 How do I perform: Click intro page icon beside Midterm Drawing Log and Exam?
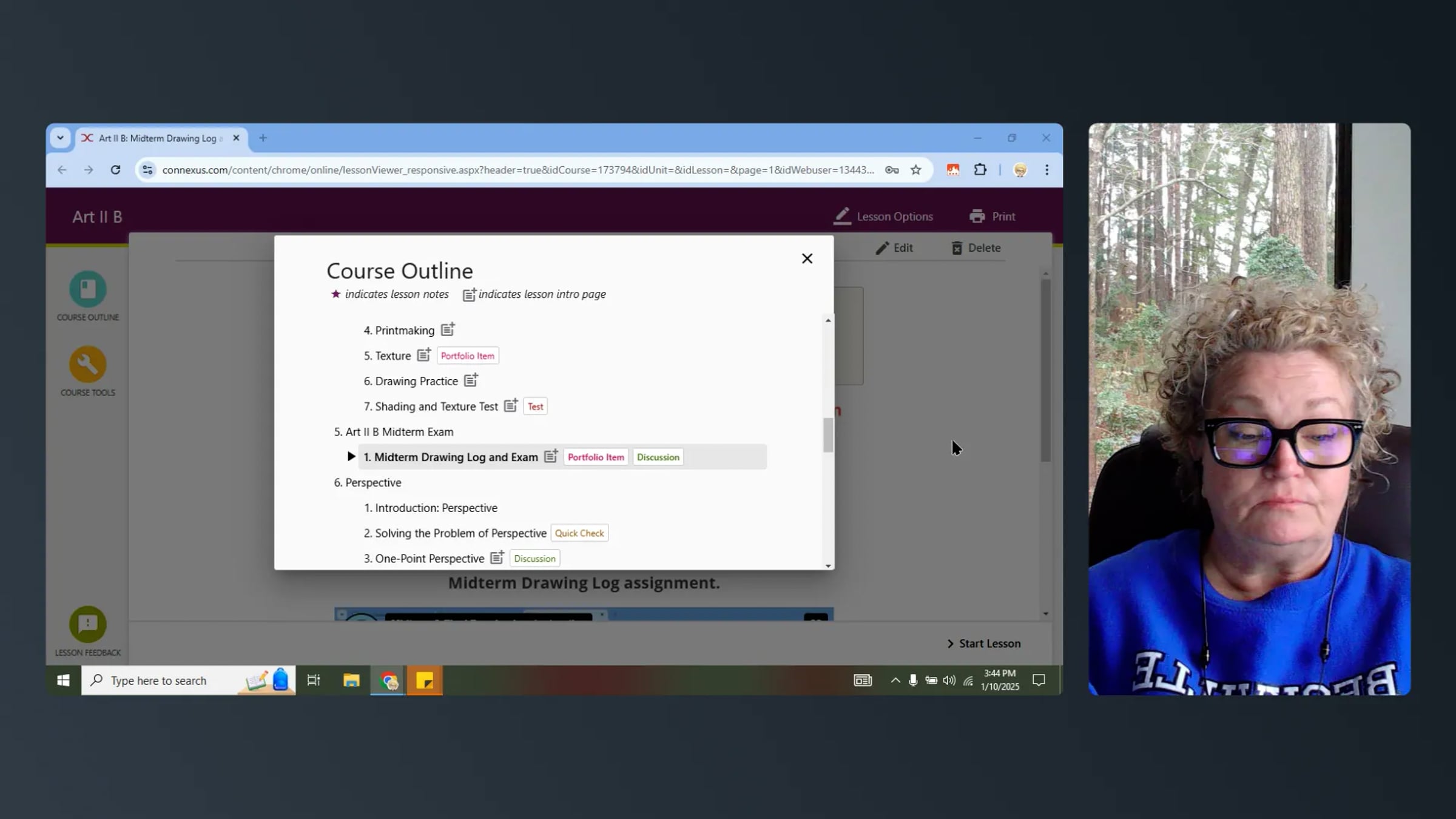pyautogui.click(x=551, y=456)
